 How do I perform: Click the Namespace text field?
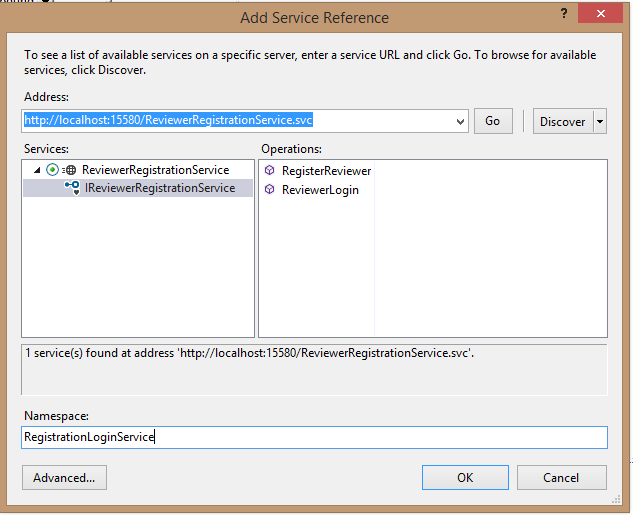(x=314, y=437)
